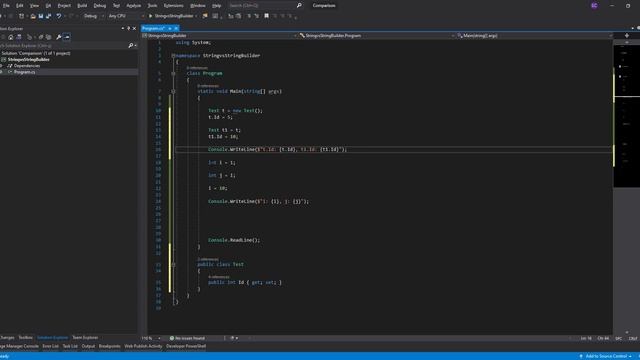
Task: Click the comment selection toolbar icon
Action: [249, 16]
